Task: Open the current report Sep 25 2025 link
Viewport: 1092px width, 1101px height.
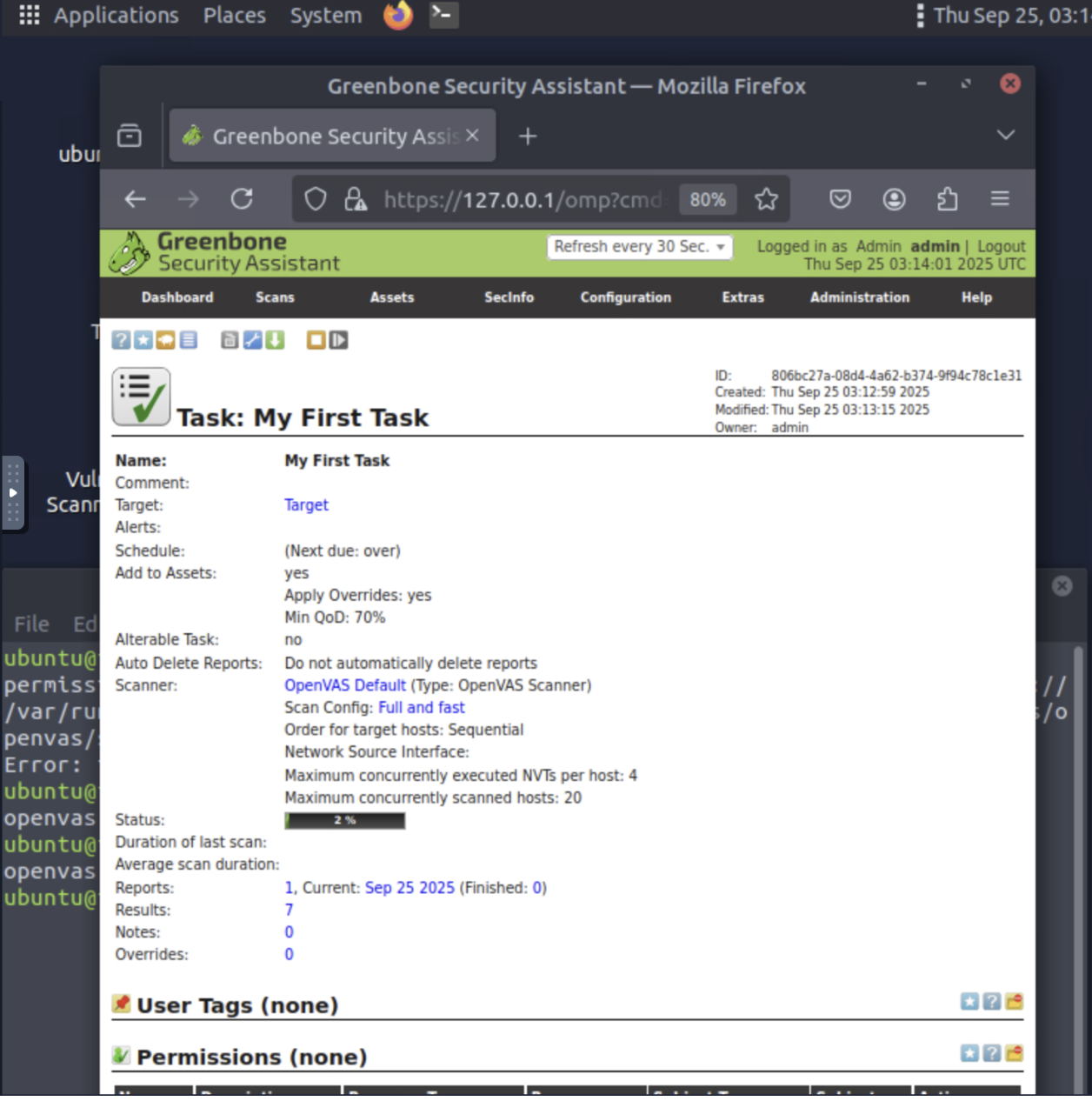Action: coord(409,888)
